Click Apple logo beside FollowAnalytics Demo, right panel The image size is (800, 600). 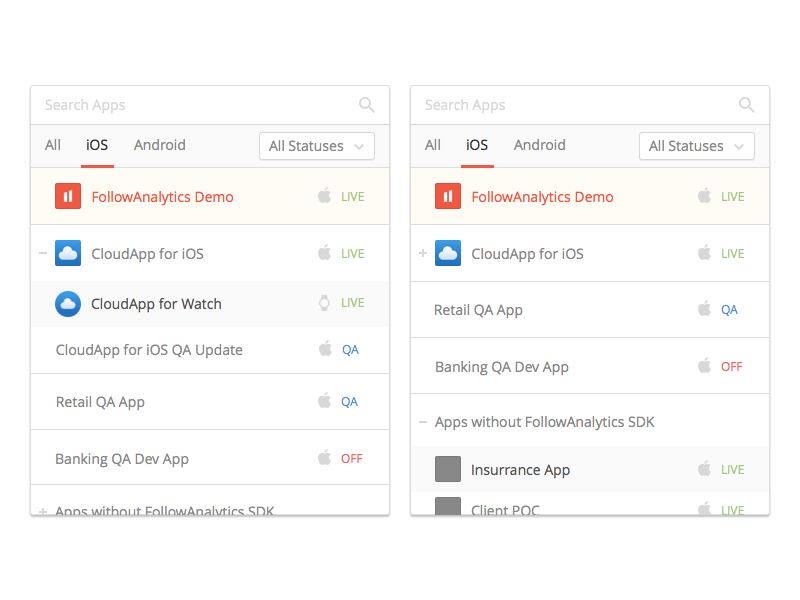pyautogui.click(x=705, y=195)
